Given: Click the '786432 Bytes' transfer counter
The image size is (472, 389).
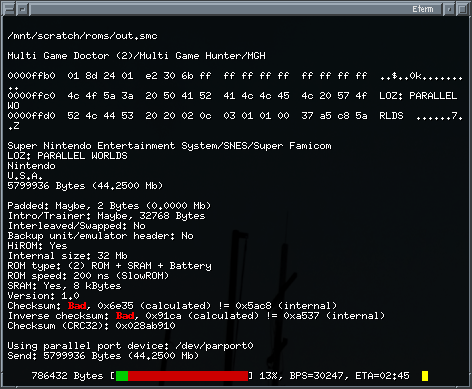Looking at the screenshot, I should click(67, 376).
